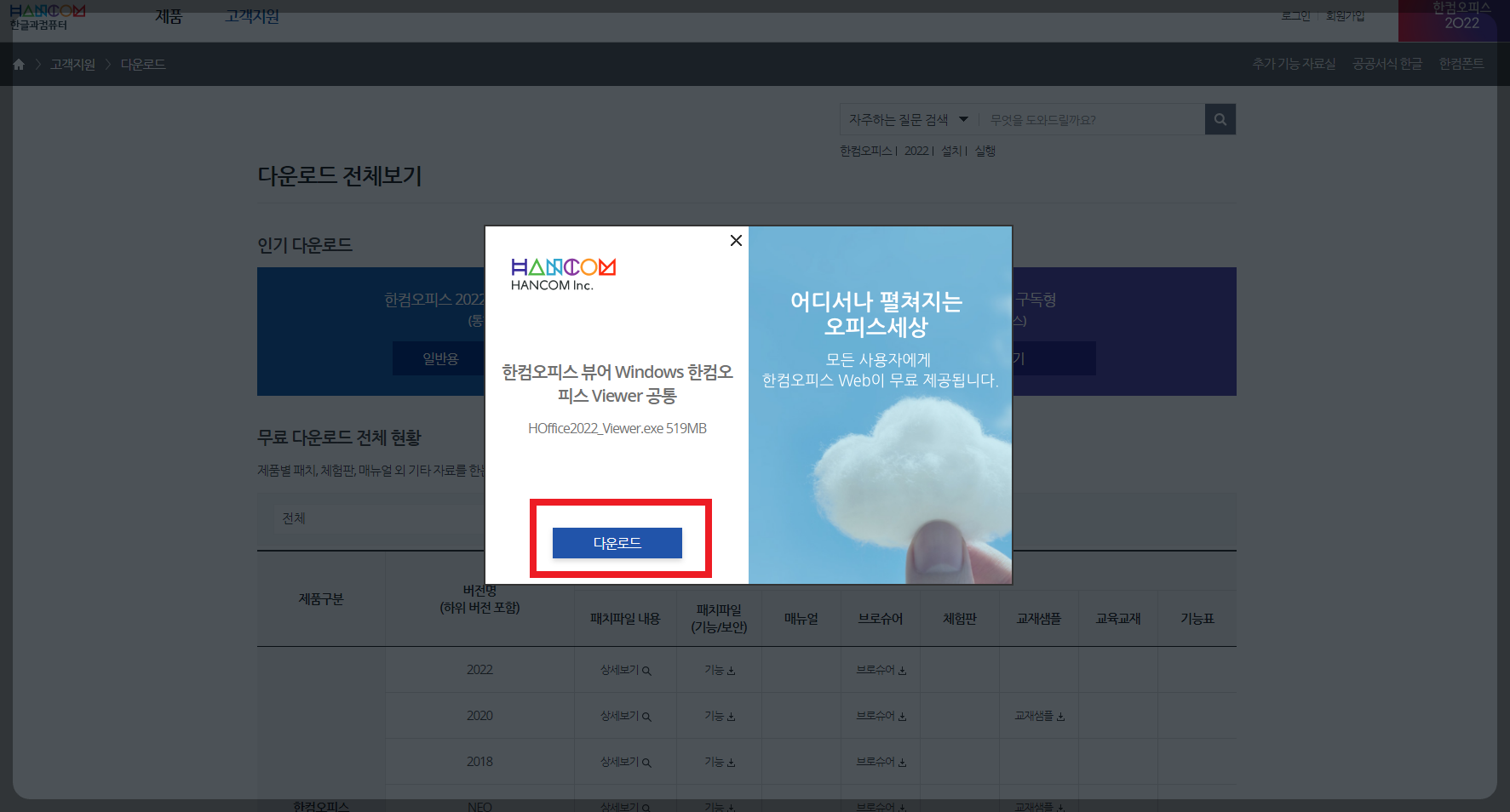
Task: Click the 일반용 button
Action: [x=439, y=358]
